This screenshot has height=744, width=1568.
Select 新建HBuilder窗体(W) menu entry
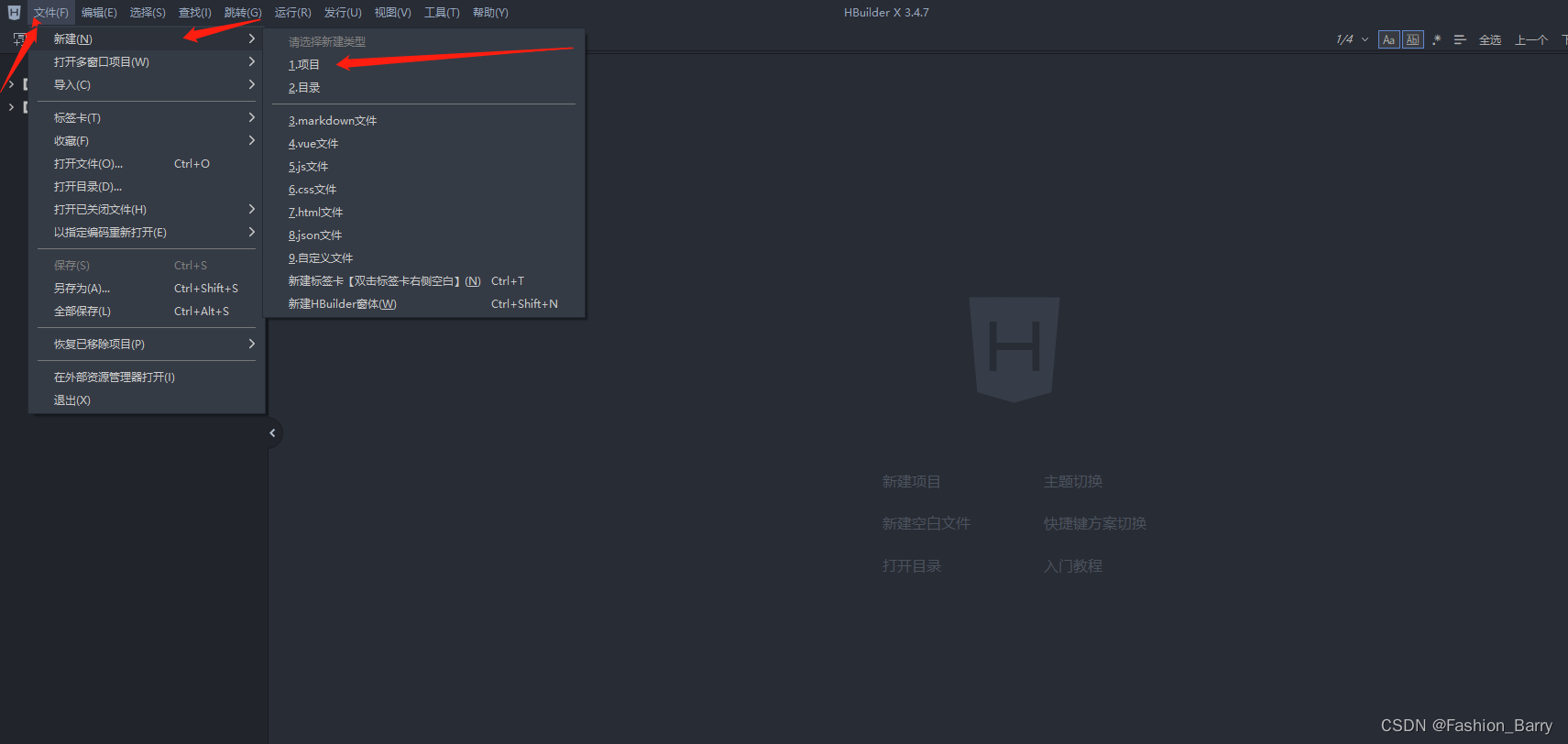424,304
